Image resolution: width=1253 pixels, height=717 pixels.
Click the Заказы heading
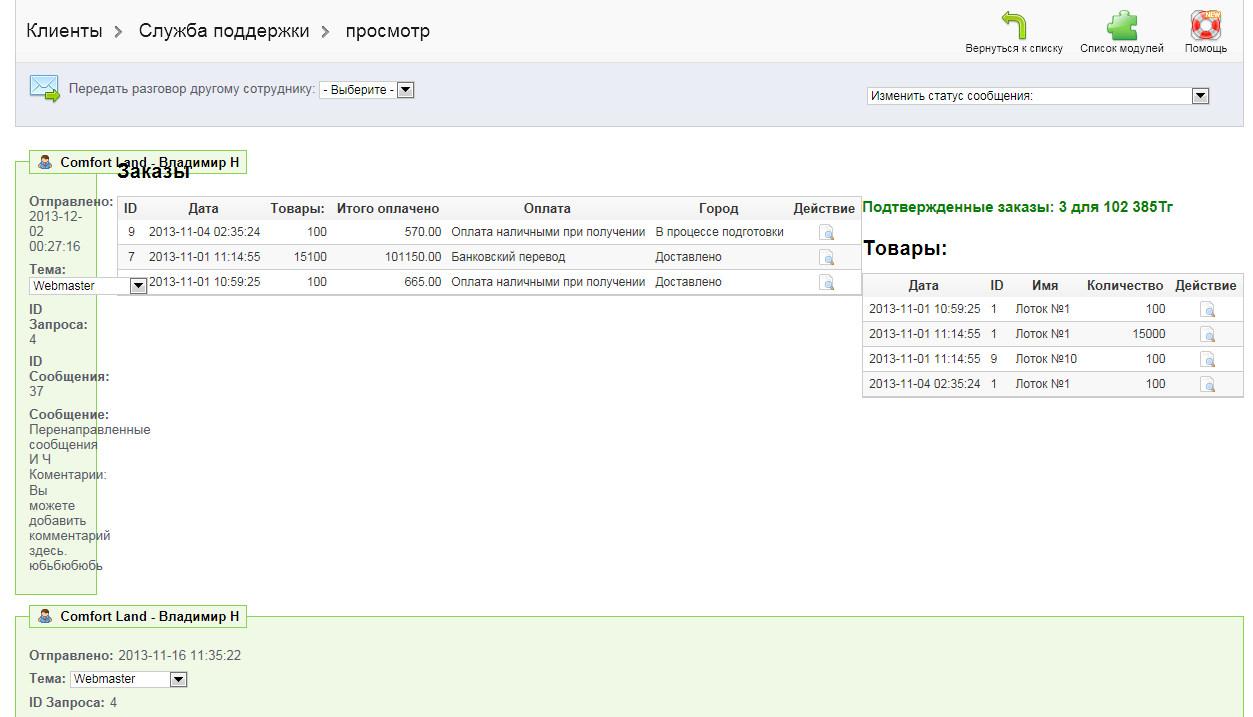coord(154,171)
